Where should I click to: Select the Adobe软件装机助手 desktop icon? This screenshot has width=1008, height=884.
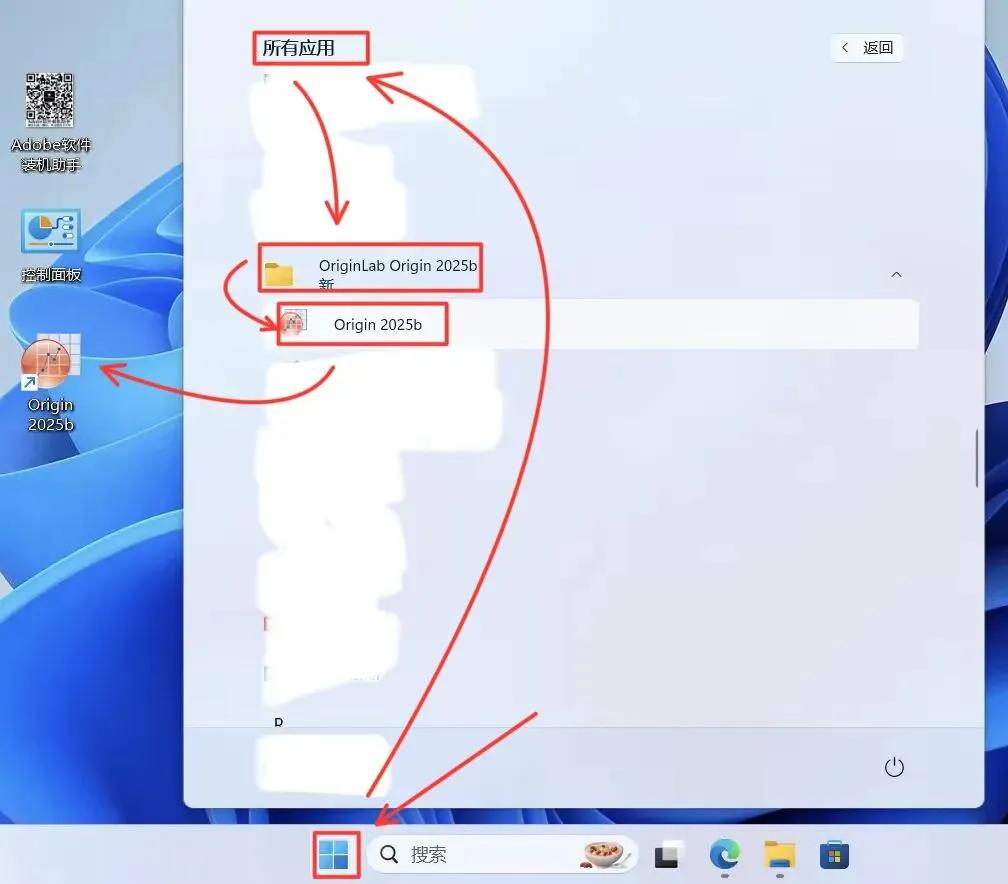click(51, 122)
